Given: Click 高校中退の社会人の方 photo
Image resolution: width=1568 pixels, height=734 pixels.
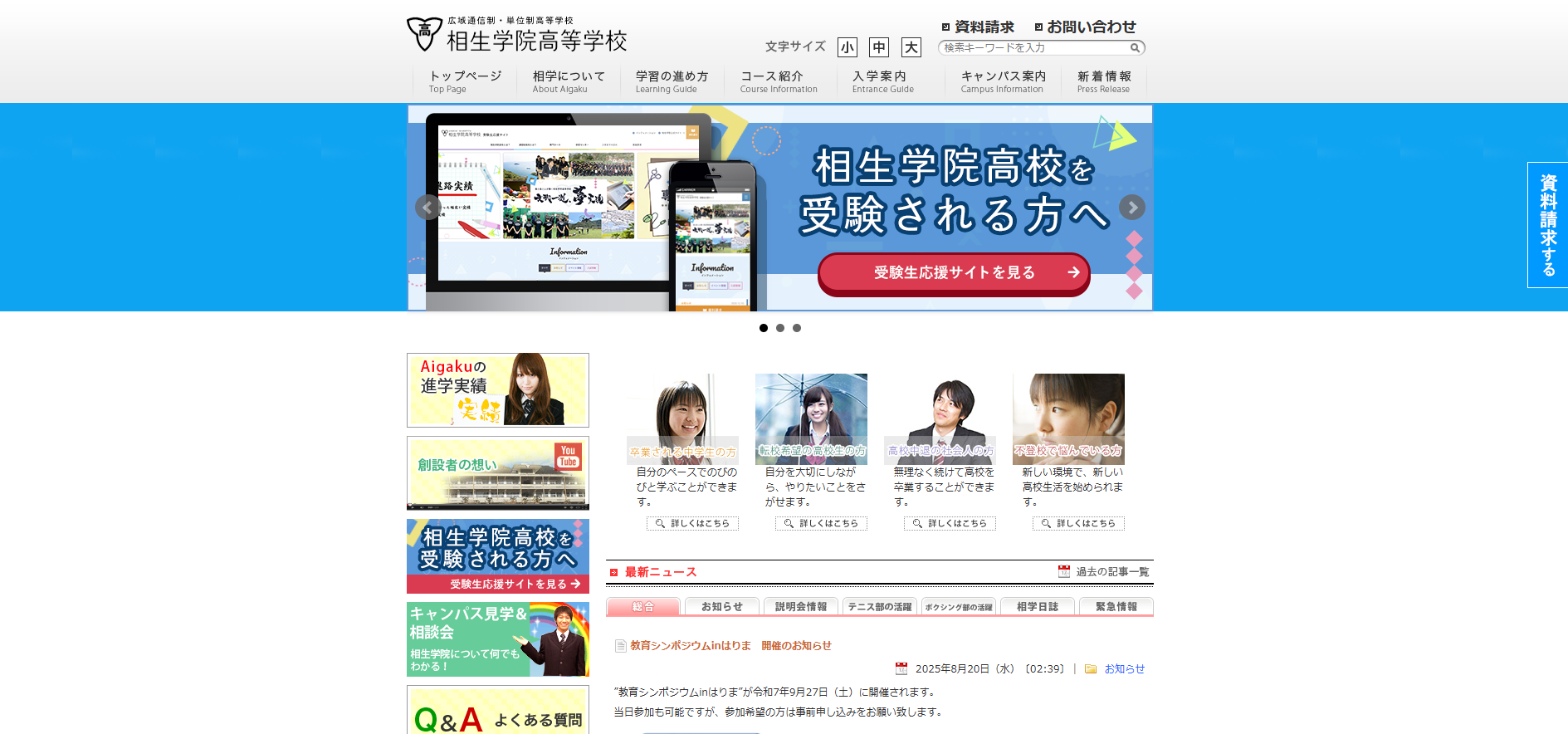Looking at the screenshot, I should 940,418.
